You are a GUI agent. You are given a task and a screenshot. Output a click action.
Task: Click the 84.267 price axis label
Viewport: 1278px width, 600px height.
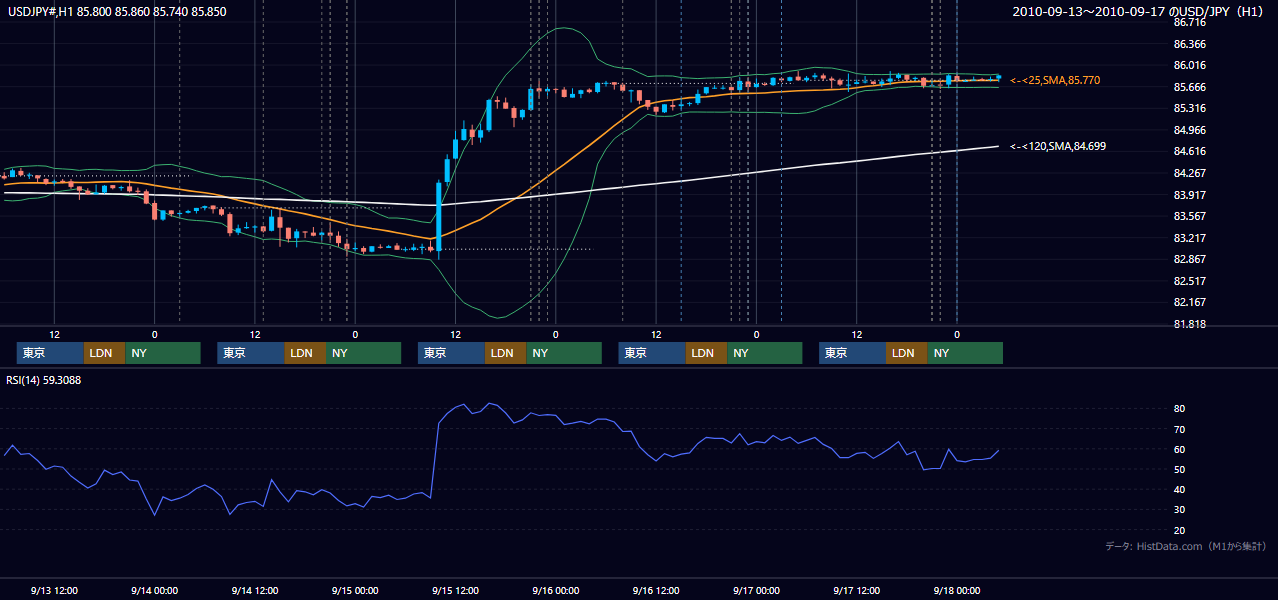[x=1188, y=173]
